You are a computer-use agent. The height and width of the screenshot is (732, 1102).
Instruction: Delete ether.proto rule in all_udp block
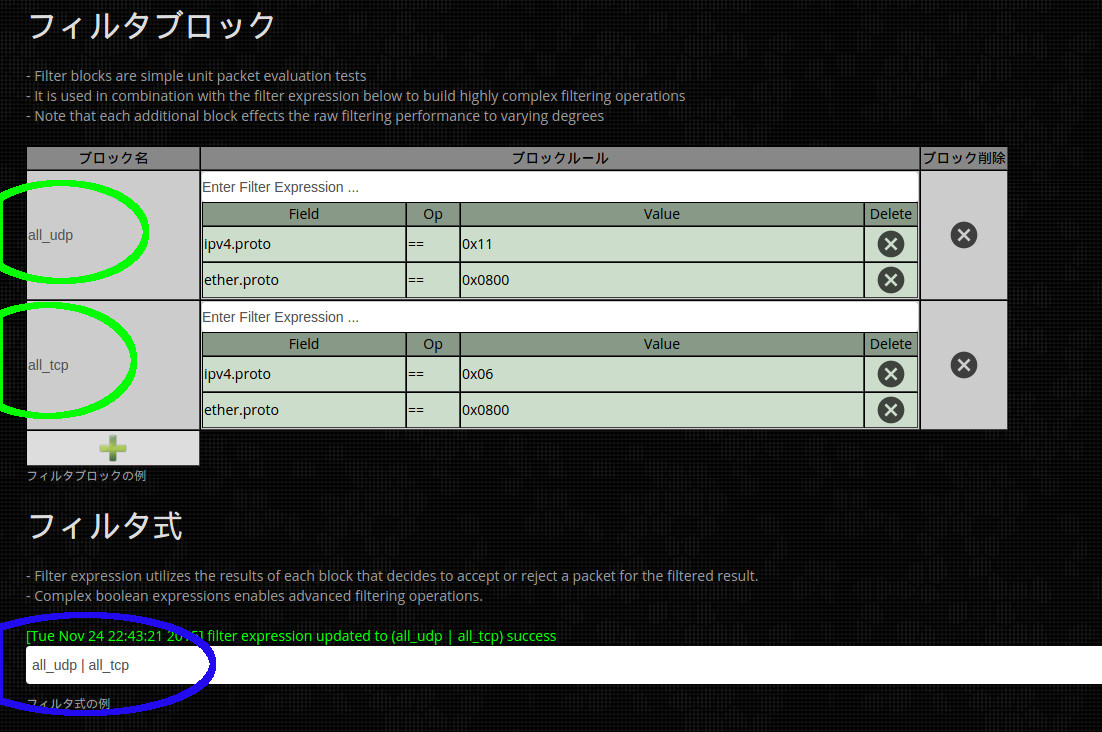[890, 280]
